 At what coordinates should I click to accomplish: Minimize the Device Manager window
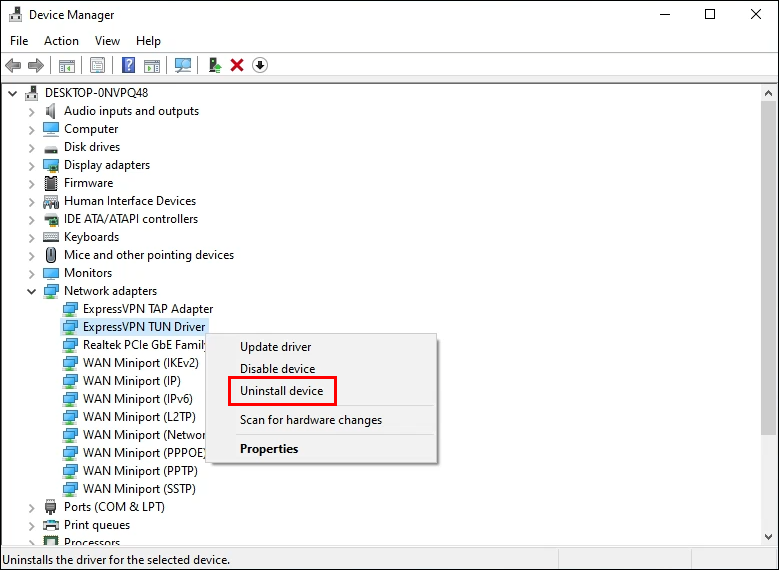click(x=665, y=14)
